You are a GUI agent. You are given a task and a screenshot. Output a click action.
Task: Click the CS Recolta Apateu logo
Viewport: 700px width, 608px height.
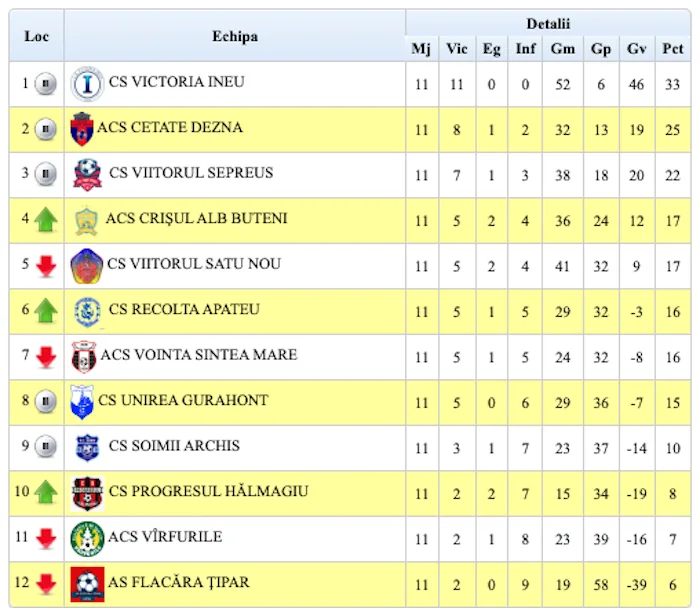coord(88,312)
